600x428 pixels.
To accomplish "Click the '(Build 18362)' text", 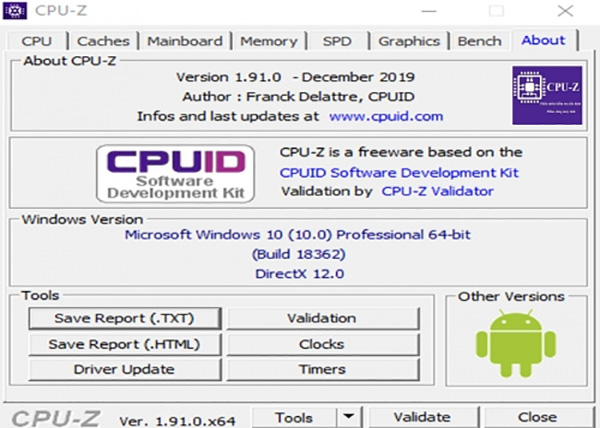I will (x=298, y=254).
